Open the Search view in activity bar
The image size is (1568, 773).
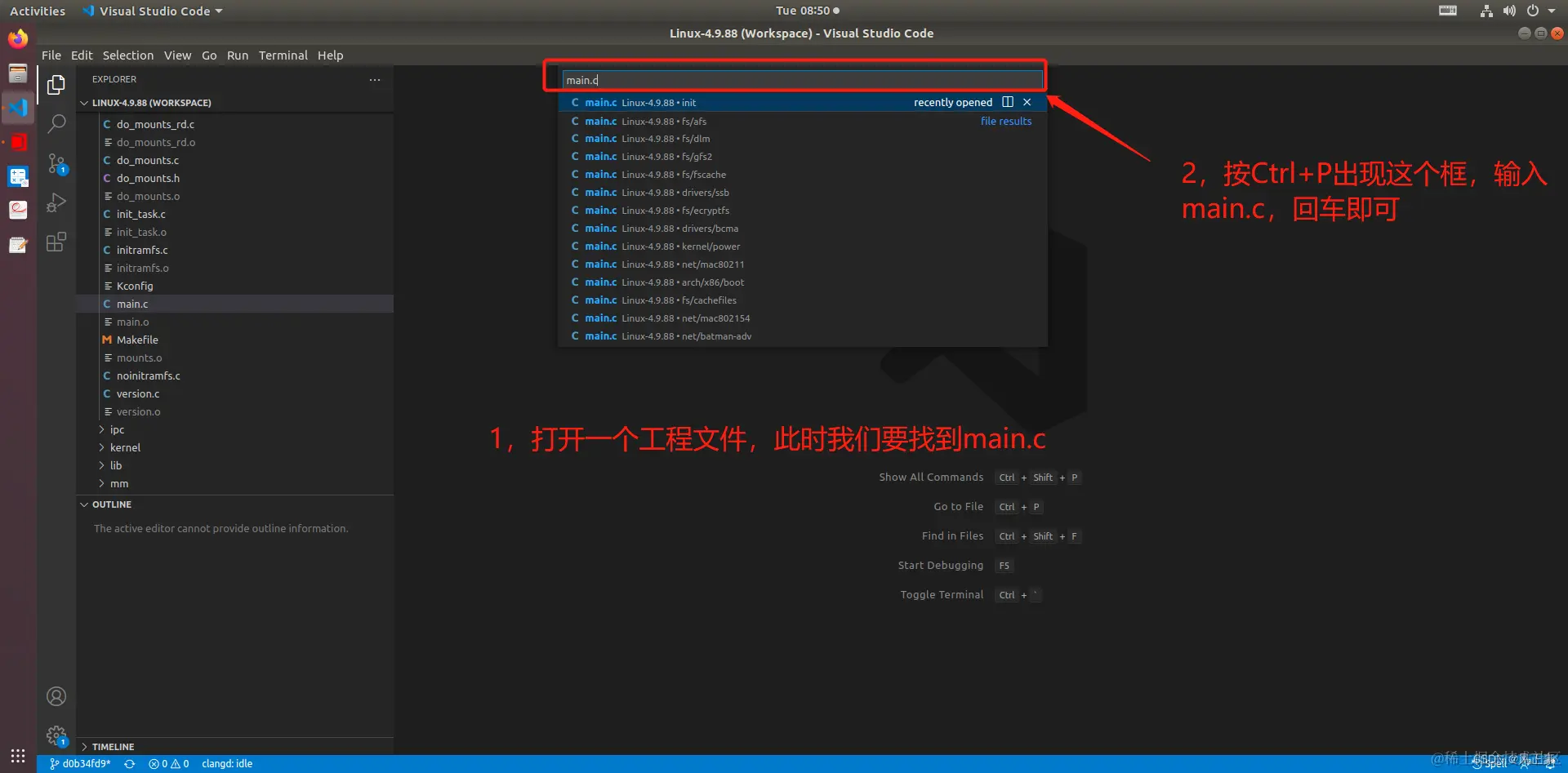pyautogui.click(x=56, y=123)
